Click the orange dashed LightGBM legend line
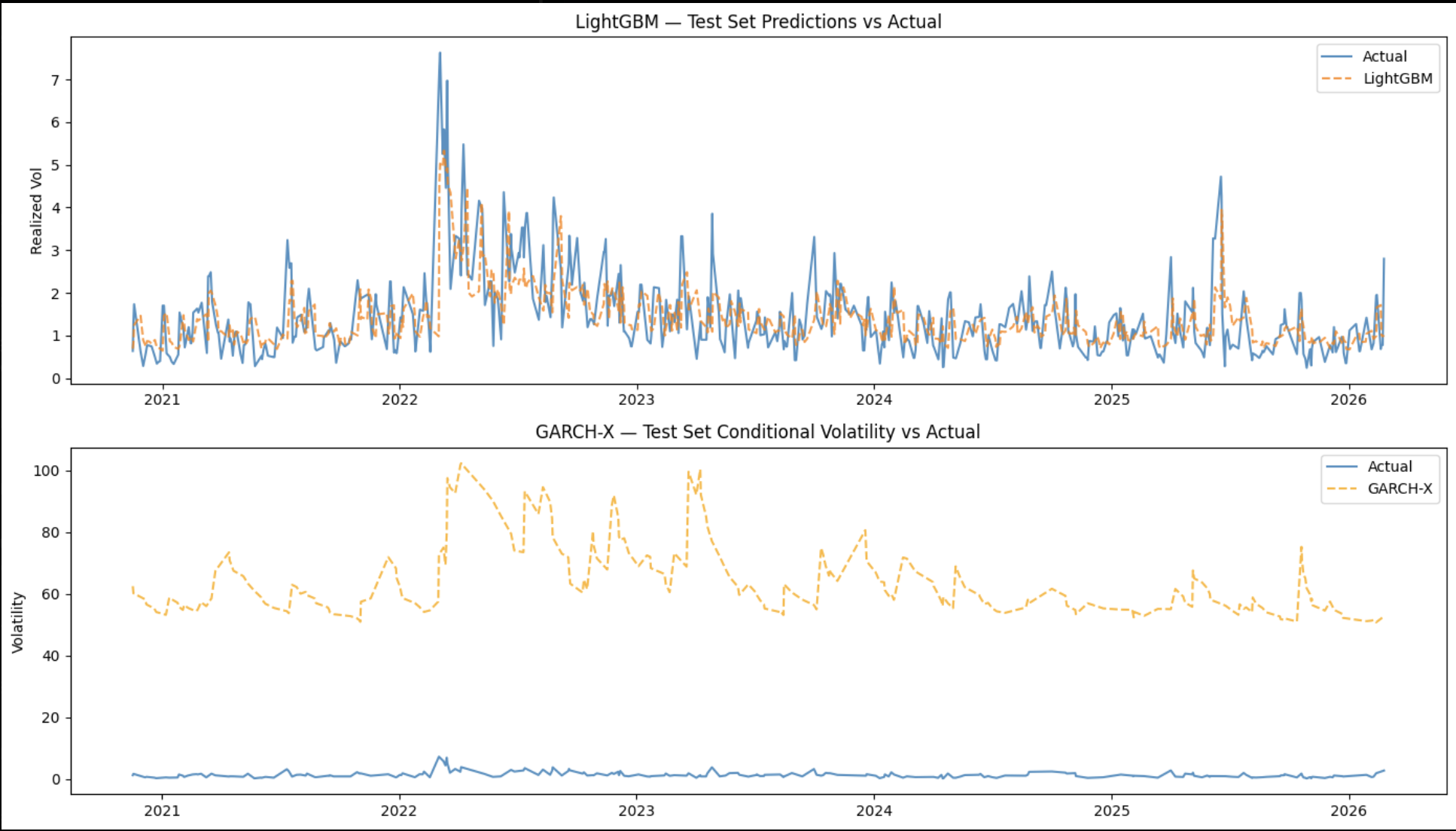Viewport: 1456px width, 831px height. [x=1337, y=78]
